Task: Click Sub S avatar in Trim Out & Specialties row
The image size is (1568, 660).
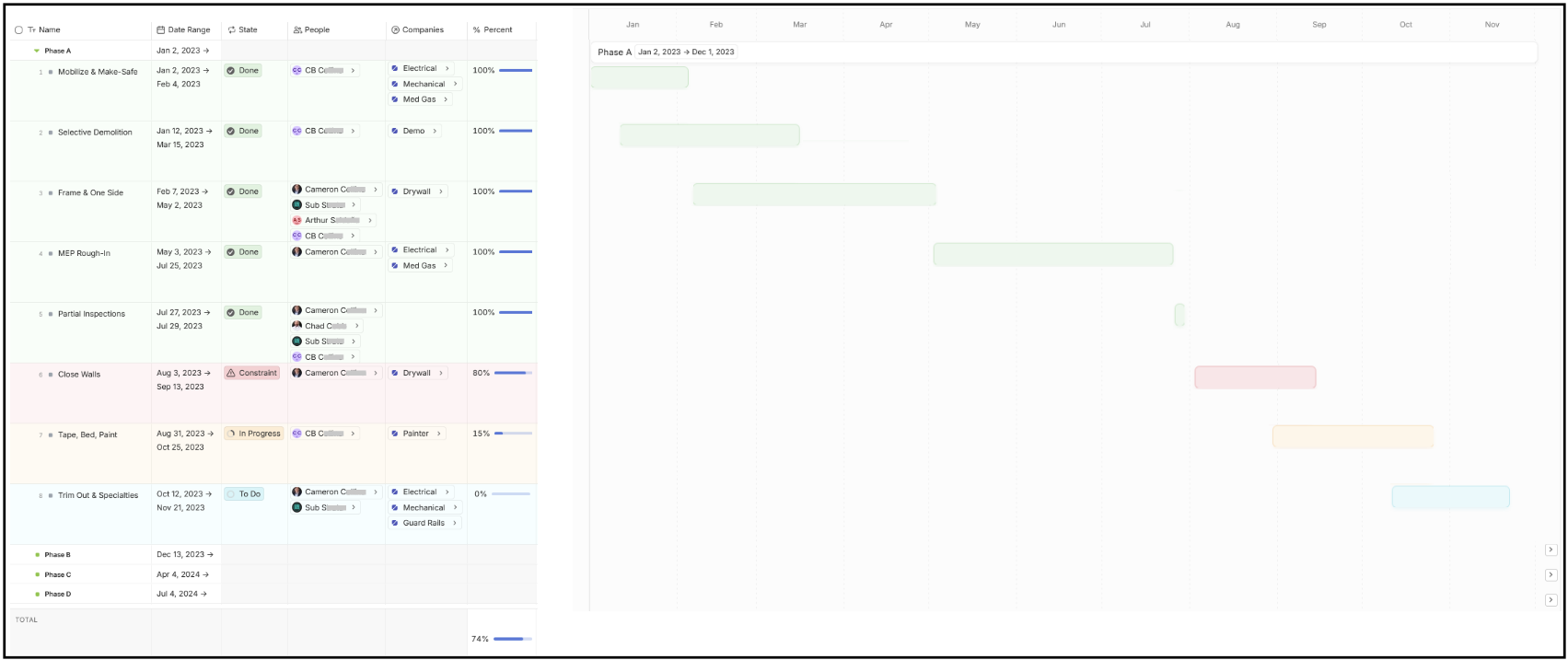Action: 297,508
